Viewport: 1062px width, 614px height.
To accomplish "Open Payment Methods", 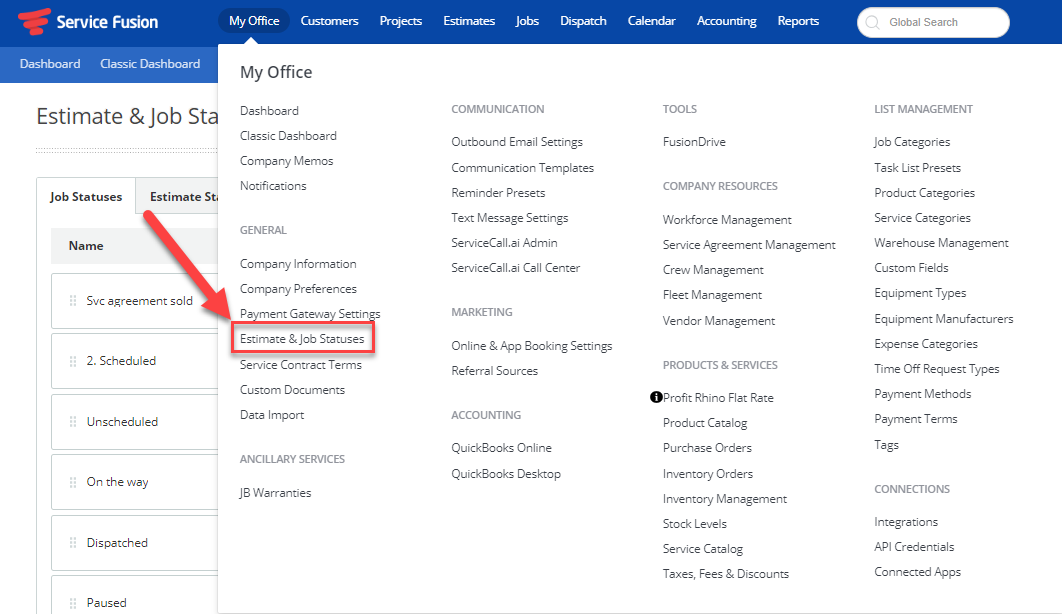I will coord(922,394).
